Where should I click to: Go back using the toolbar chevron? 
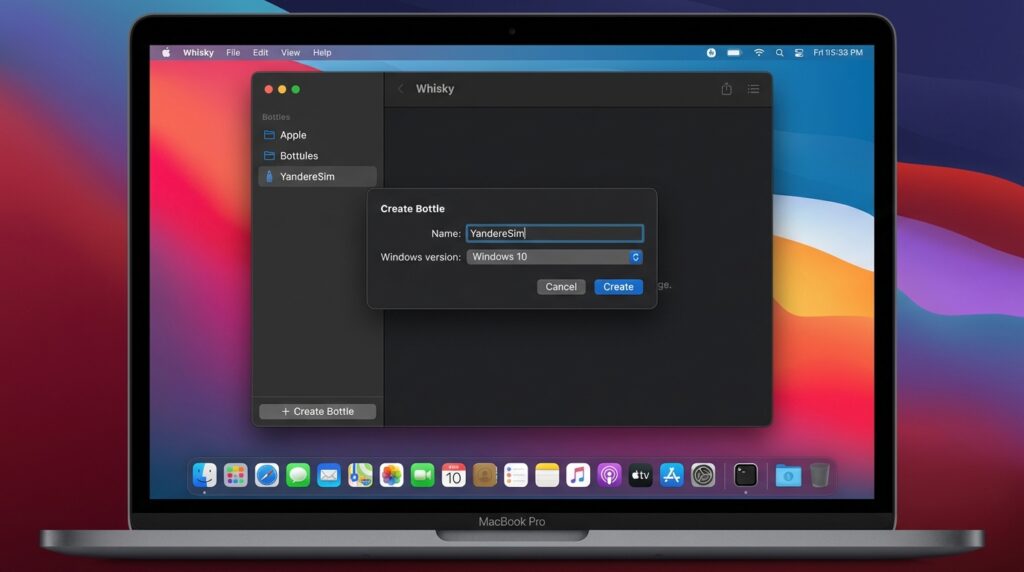click(401, 89)
